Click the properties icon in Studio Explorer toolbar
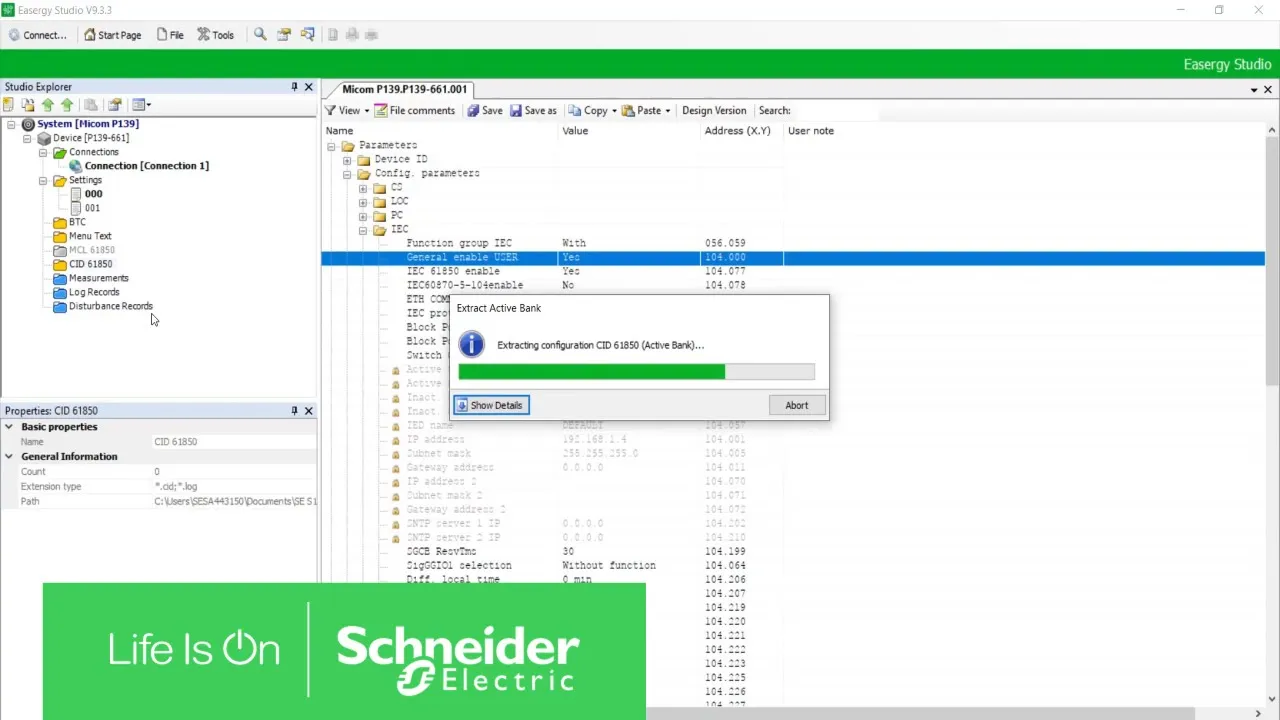 (x=114, y=104)
